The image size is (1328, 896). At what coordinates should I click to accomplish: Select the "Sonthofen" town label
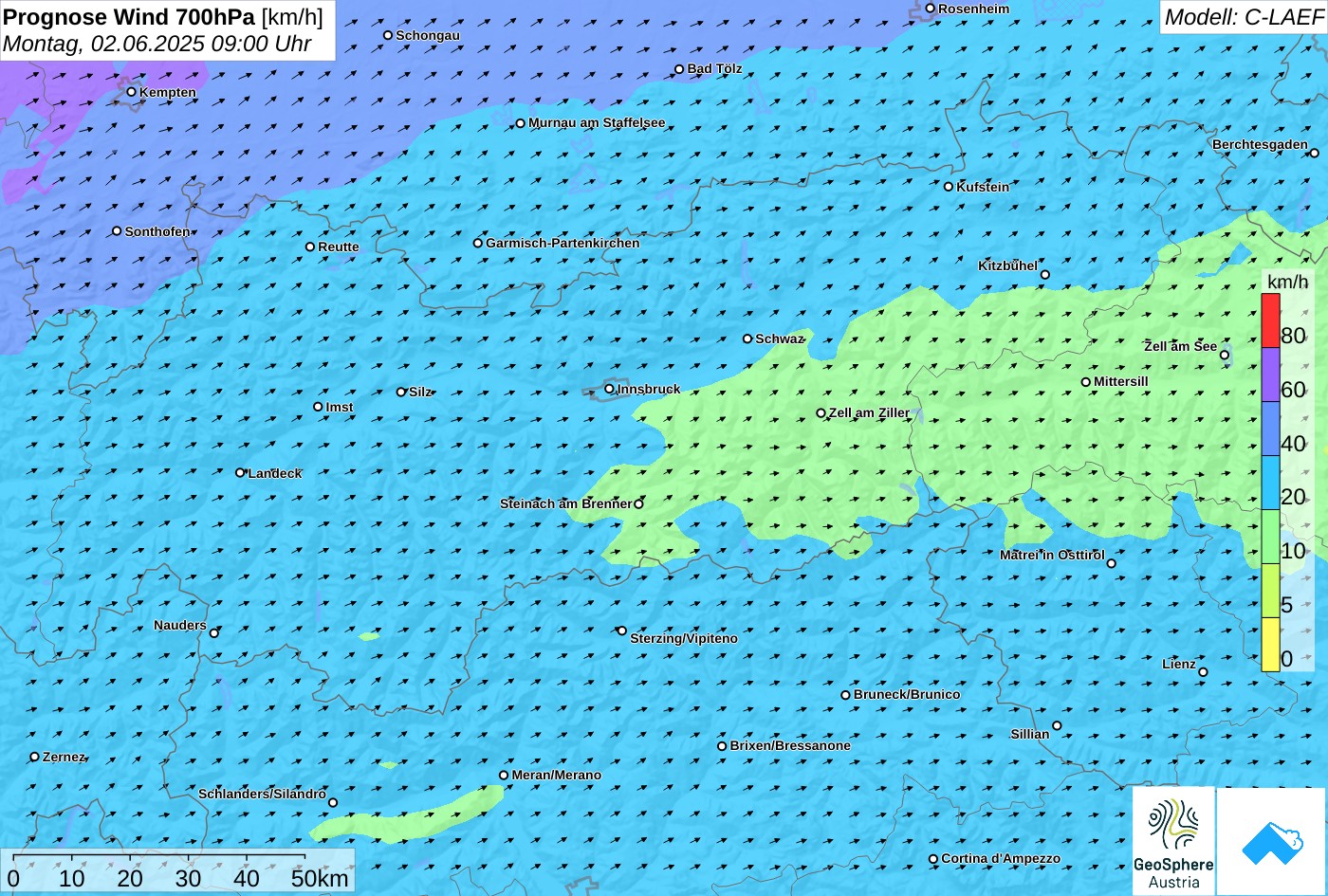click(157, 231)
